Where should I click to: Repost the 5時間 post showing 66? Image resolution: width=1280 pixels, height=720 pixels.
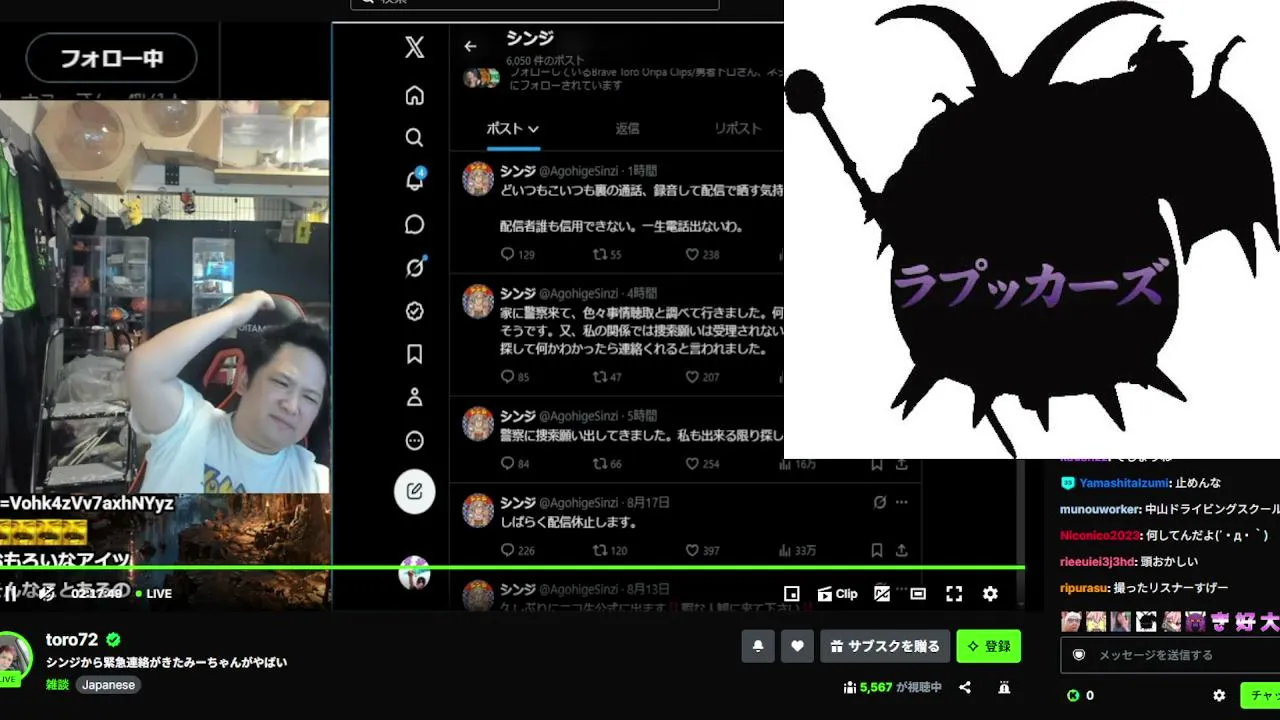[608, 464]
